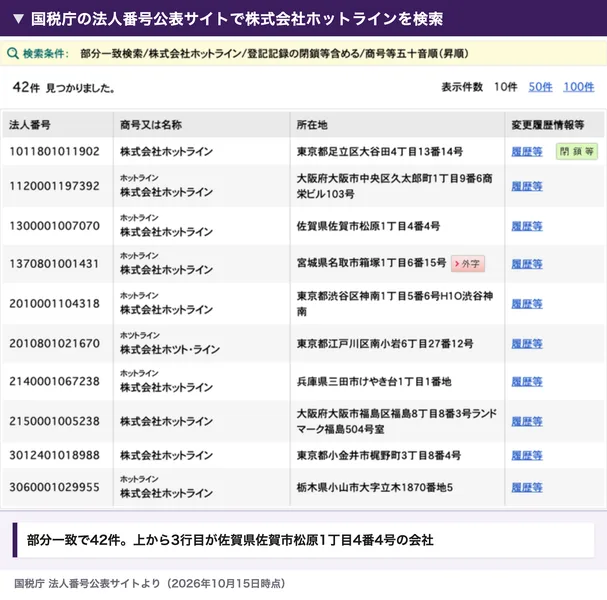Click address 栃木県小山市大字立木1870番地5
607x600 pixels.
[375, 487]
